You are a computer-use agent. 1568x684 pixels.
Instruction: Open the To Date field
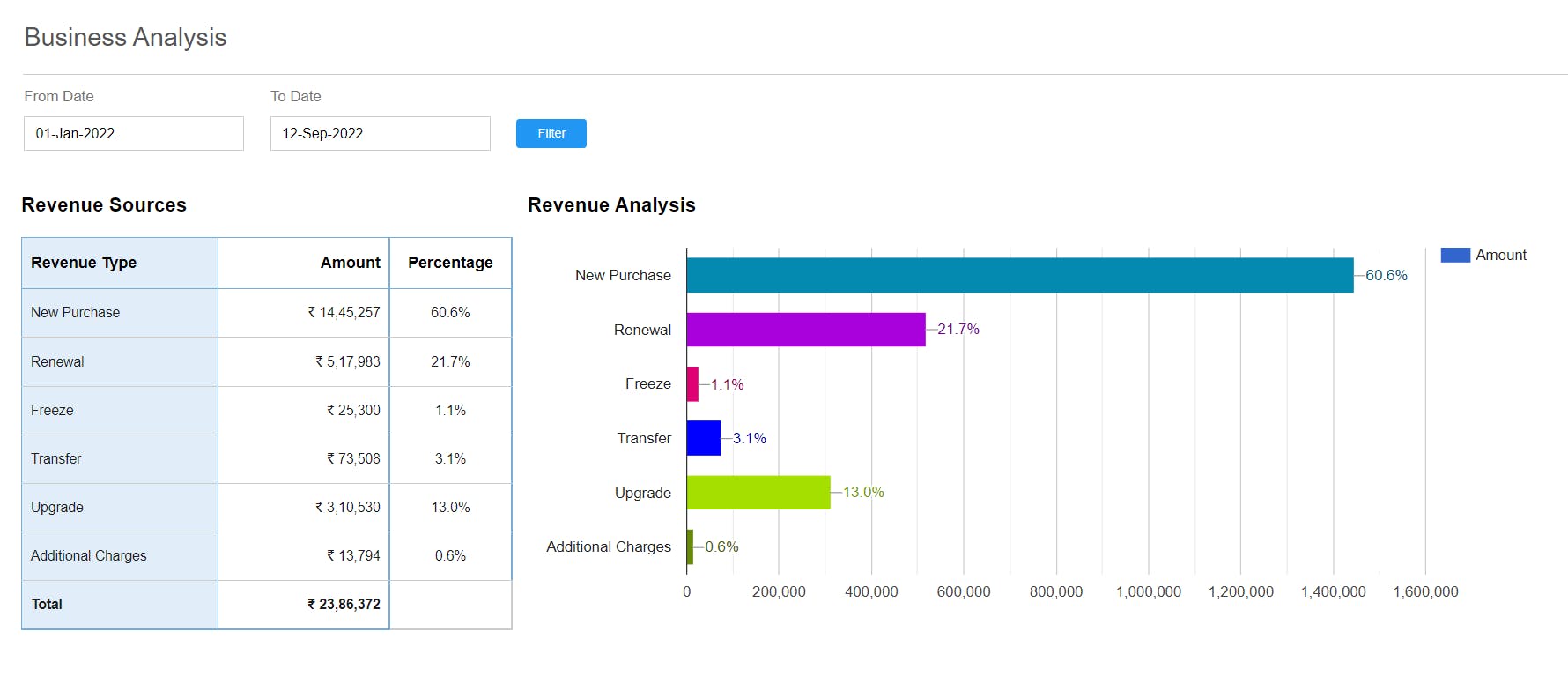tap(381, 133)
